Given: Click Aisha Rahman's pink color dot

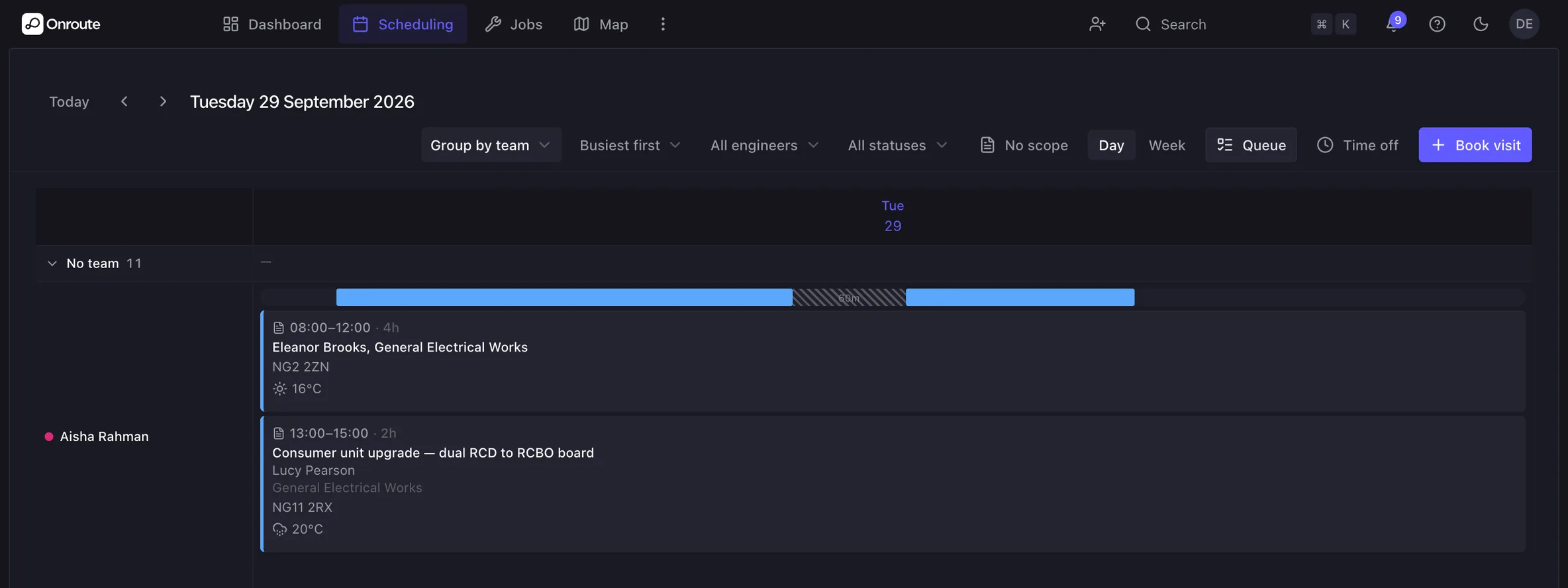Looking at the screenshot, I should pos(48,436).
